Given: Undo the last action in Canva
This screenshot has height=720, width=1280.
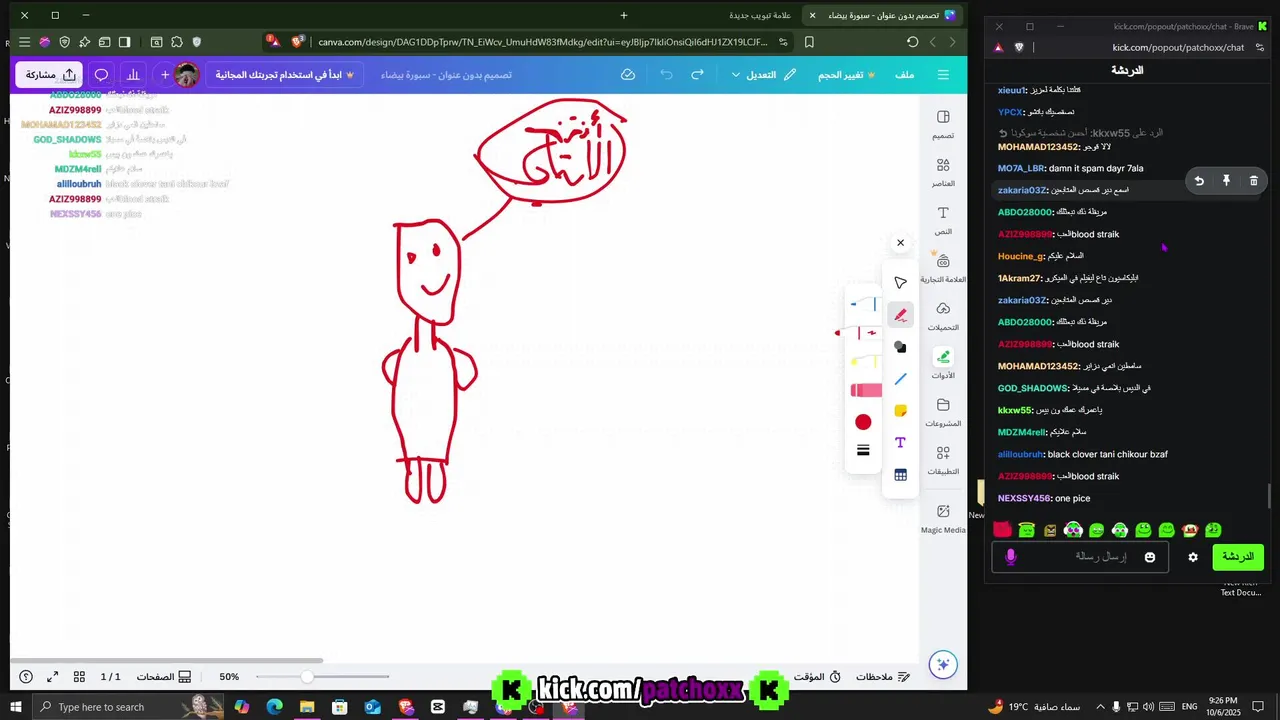Looking at the screenshot, I should point(666,75).
